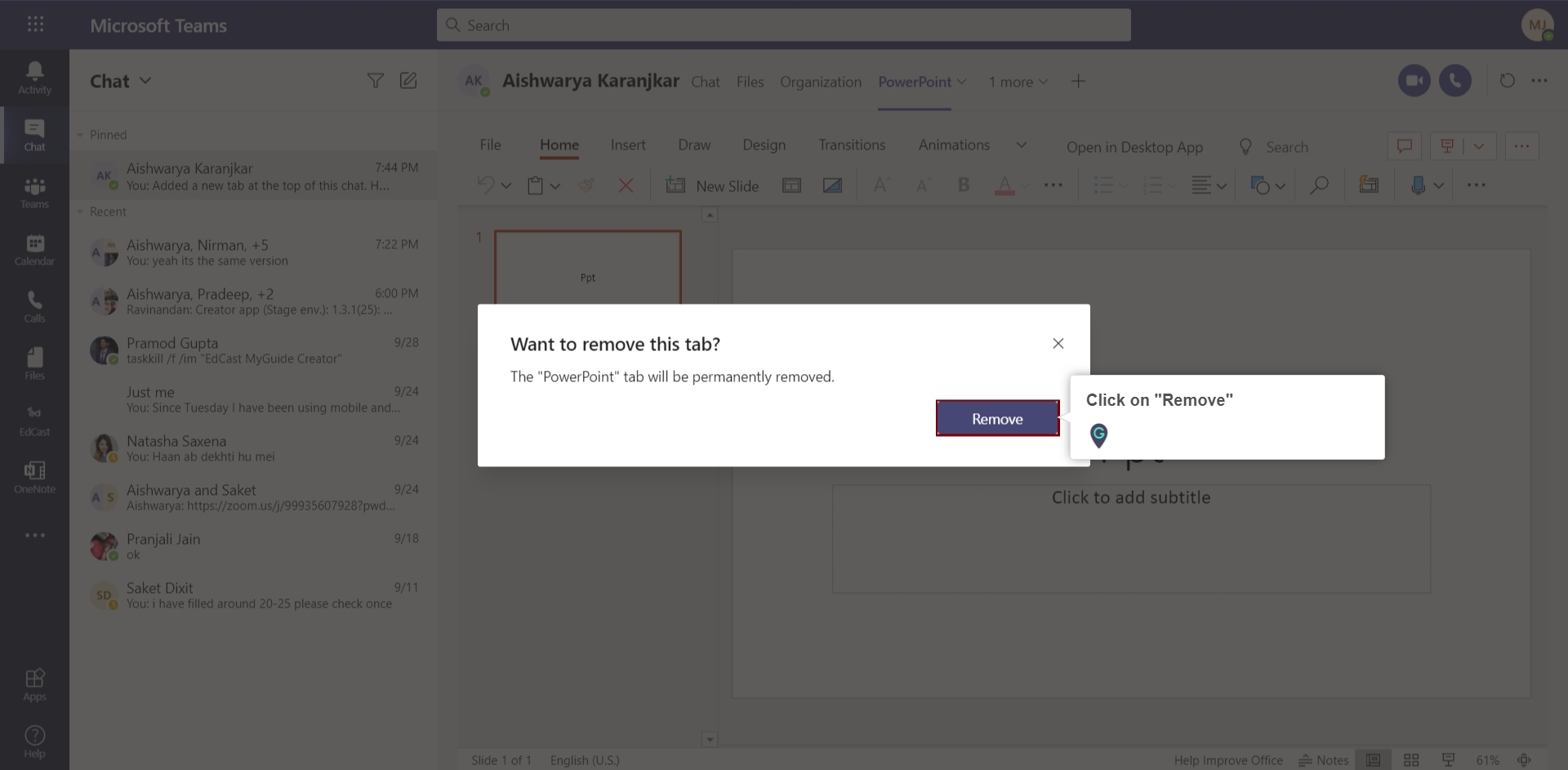
Task: Open the Dictate microphone tool
Action: click(1418, 185)
